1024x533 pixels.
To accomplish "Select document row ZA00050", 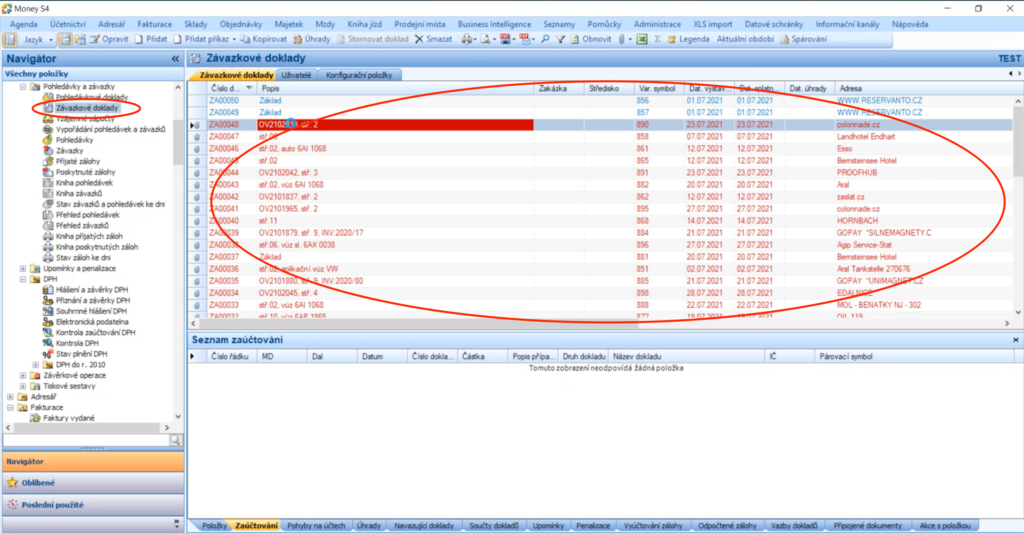I will (x=601, y=101).
